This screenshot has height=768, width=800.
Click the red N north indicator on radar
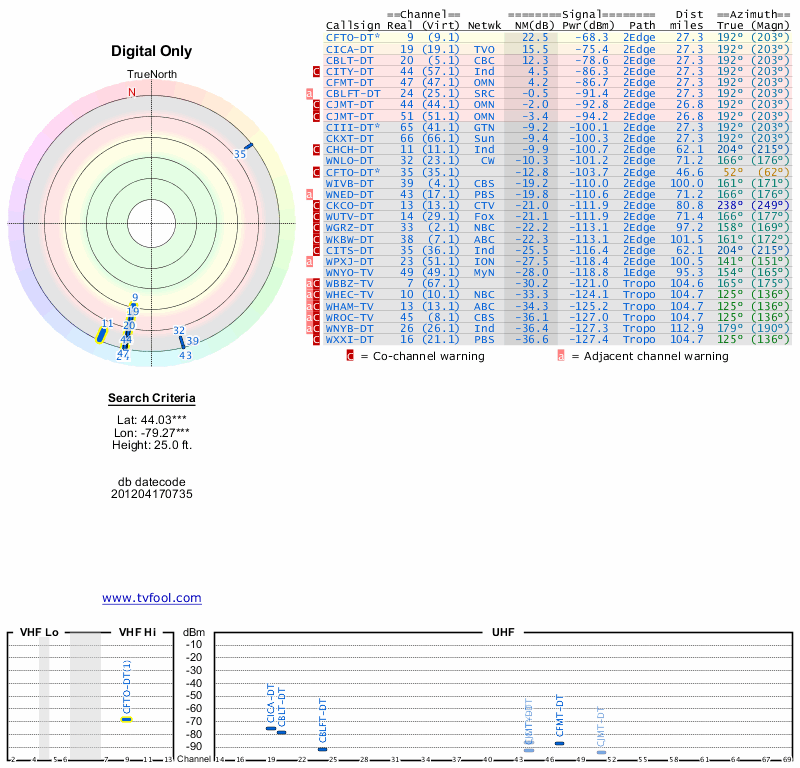click(131, 93)
